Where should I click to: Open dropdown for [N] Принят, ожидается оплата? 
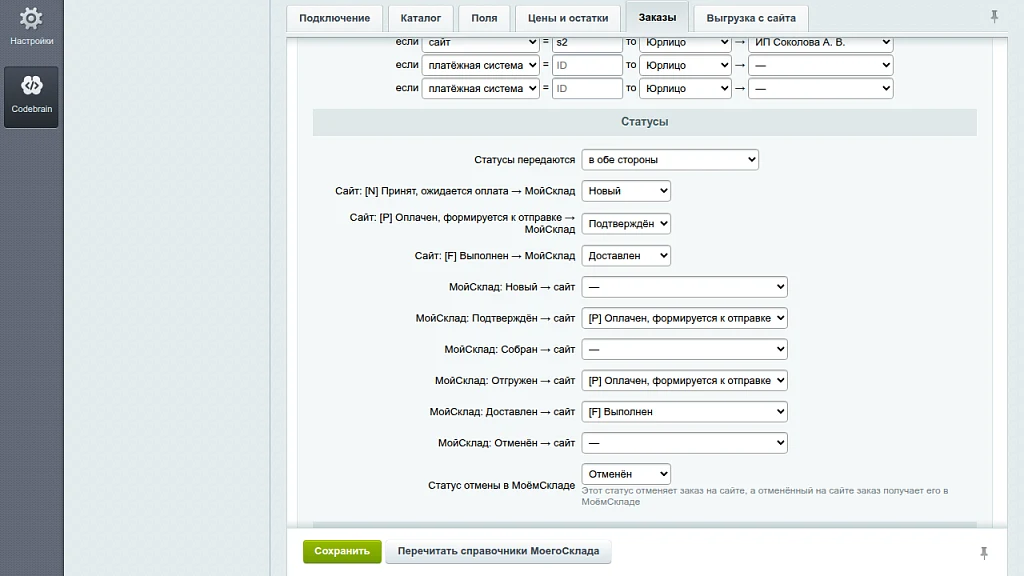[626, 191]
